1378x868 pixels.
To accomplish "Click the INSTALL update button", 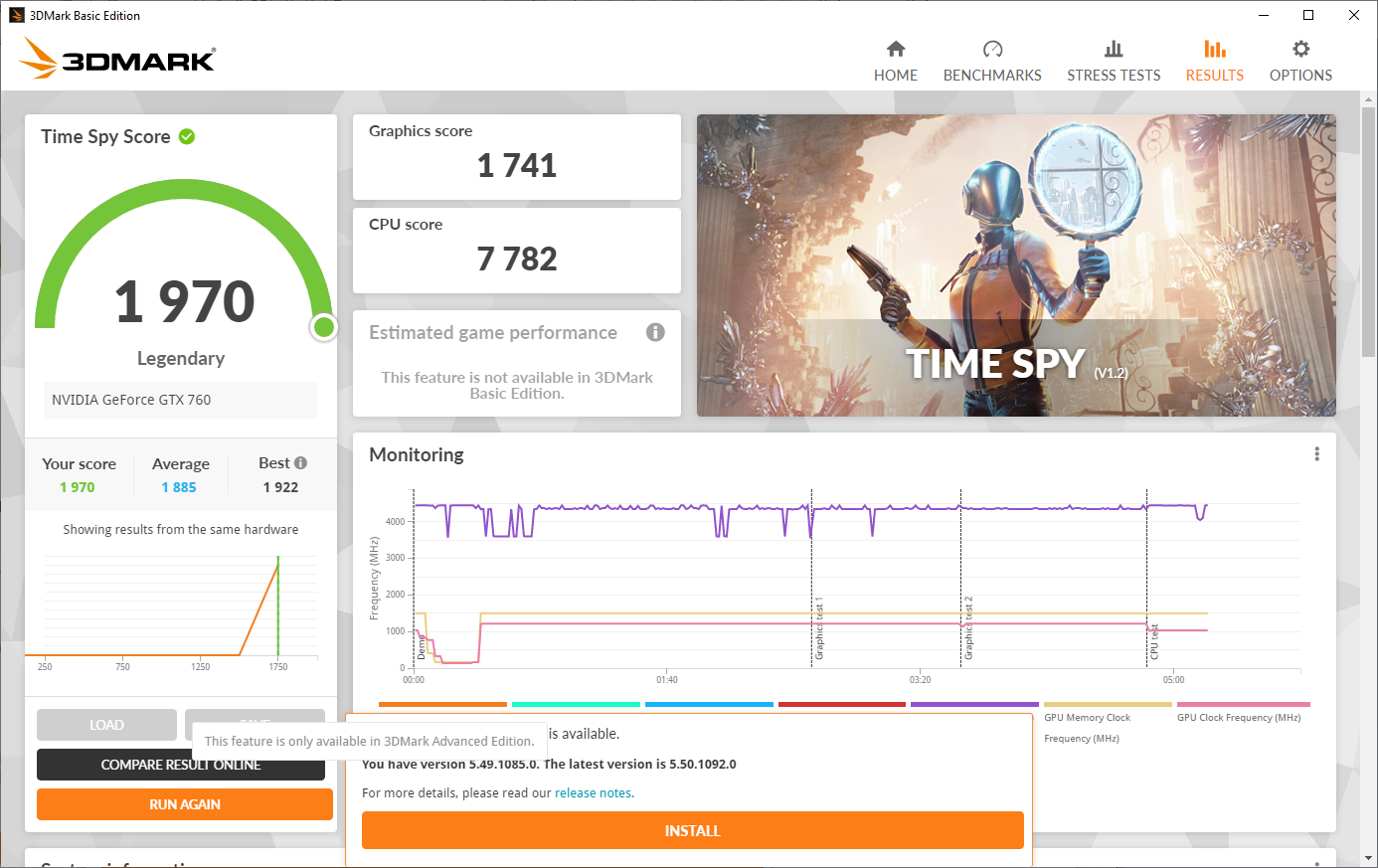I will [692, 830].
